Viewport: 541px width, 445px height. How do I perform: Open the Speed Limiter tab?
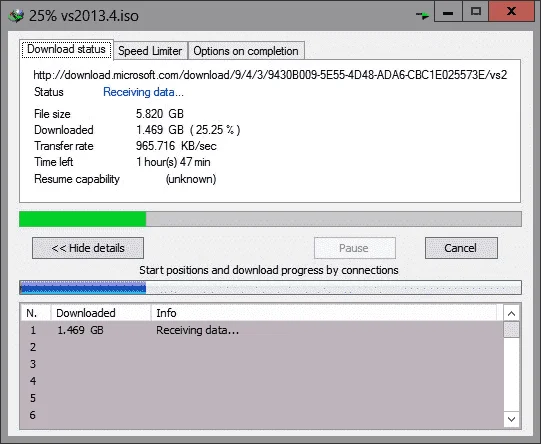point(150,51)
